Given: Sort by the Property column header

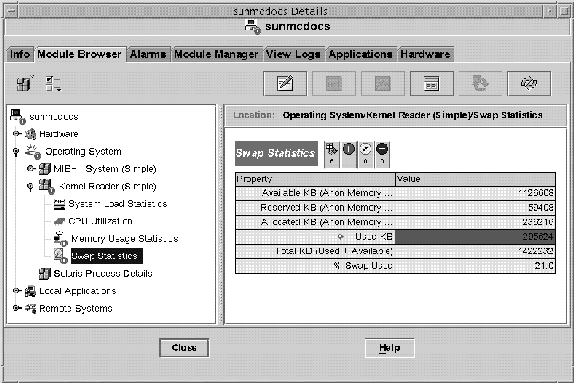Looking at the screenshot, I should click(315, 179).
